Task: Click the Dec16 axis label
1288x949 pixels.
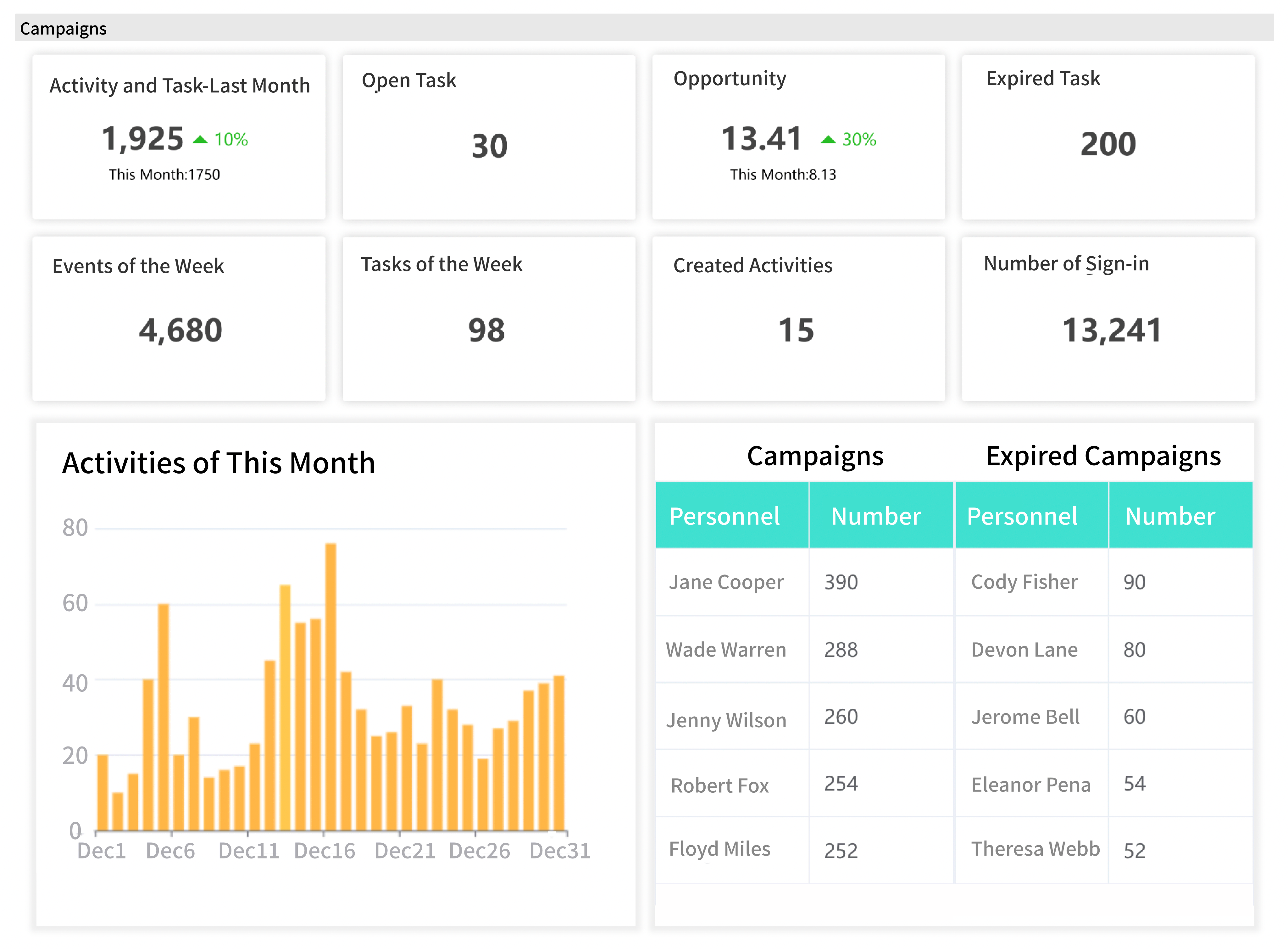Action: click(325, 851)
